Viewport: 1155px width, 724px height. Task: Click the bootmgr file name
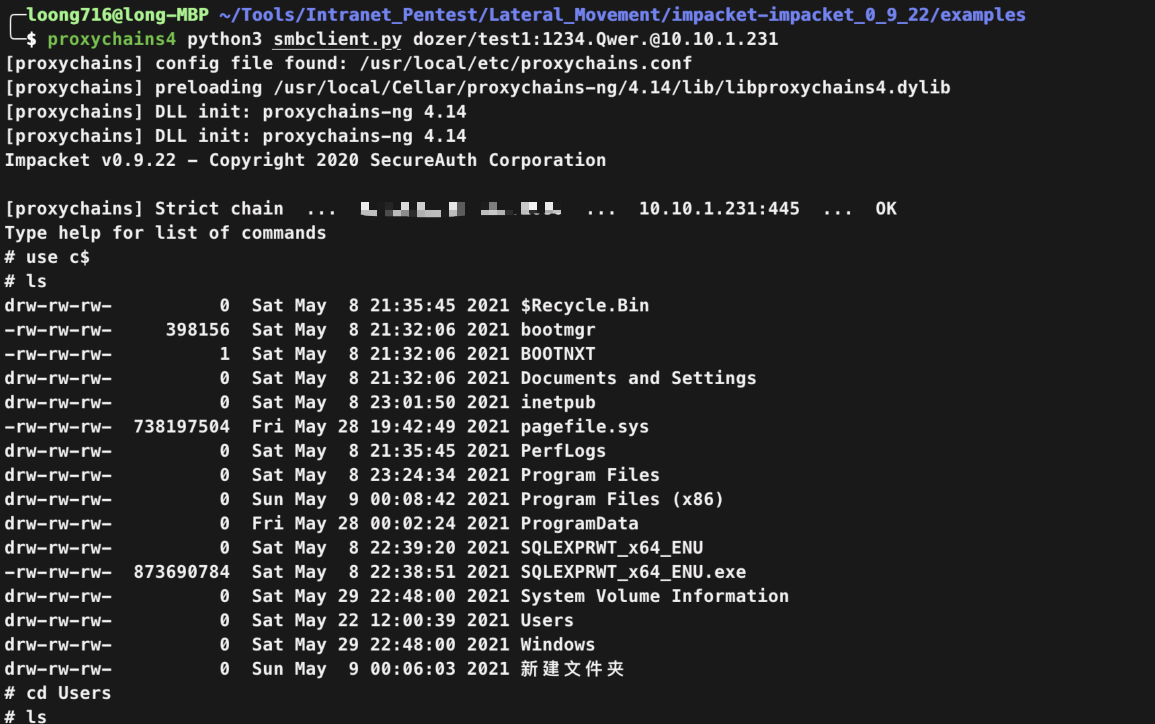click(x=558, y=330)
